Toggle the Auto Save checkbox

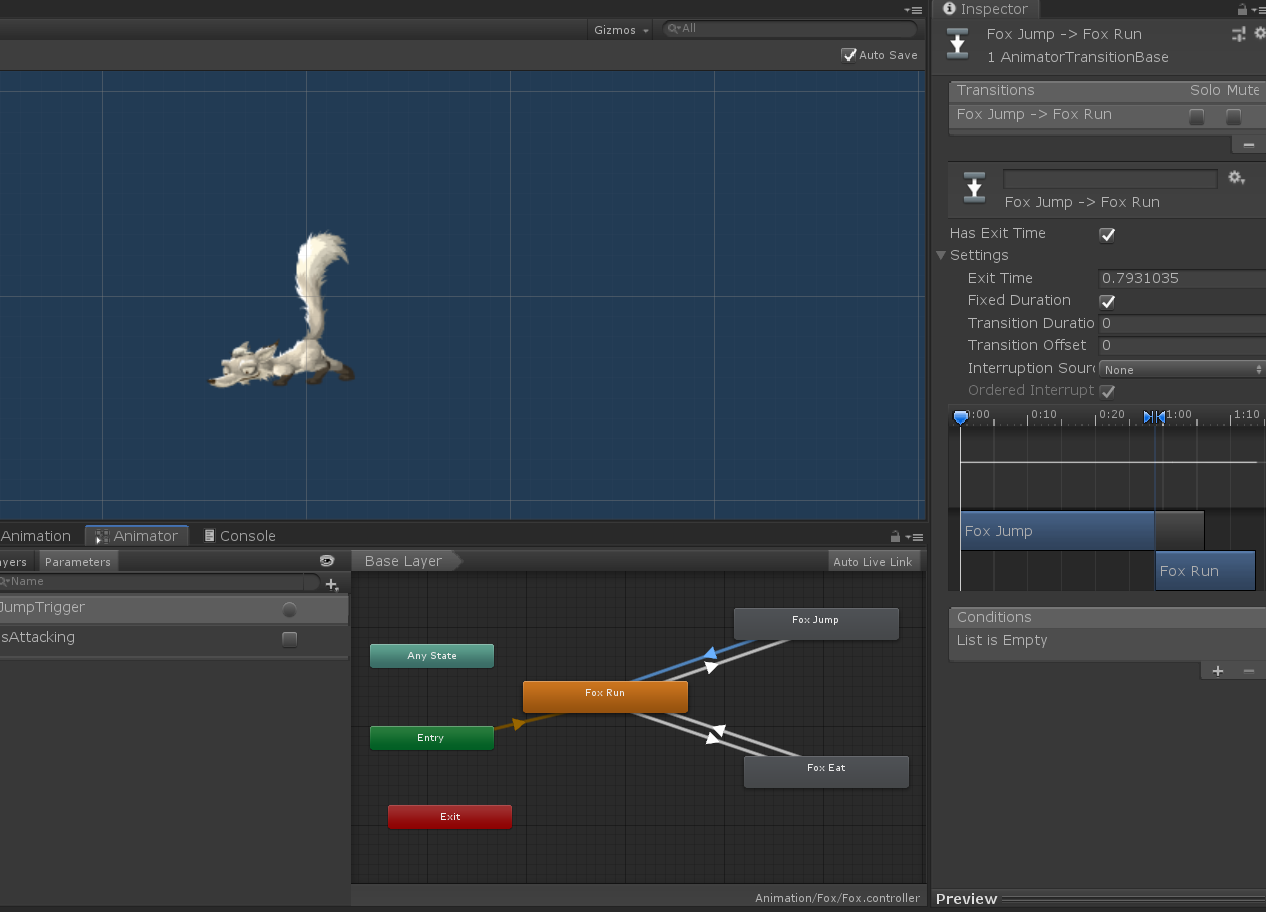click(849, 55)
